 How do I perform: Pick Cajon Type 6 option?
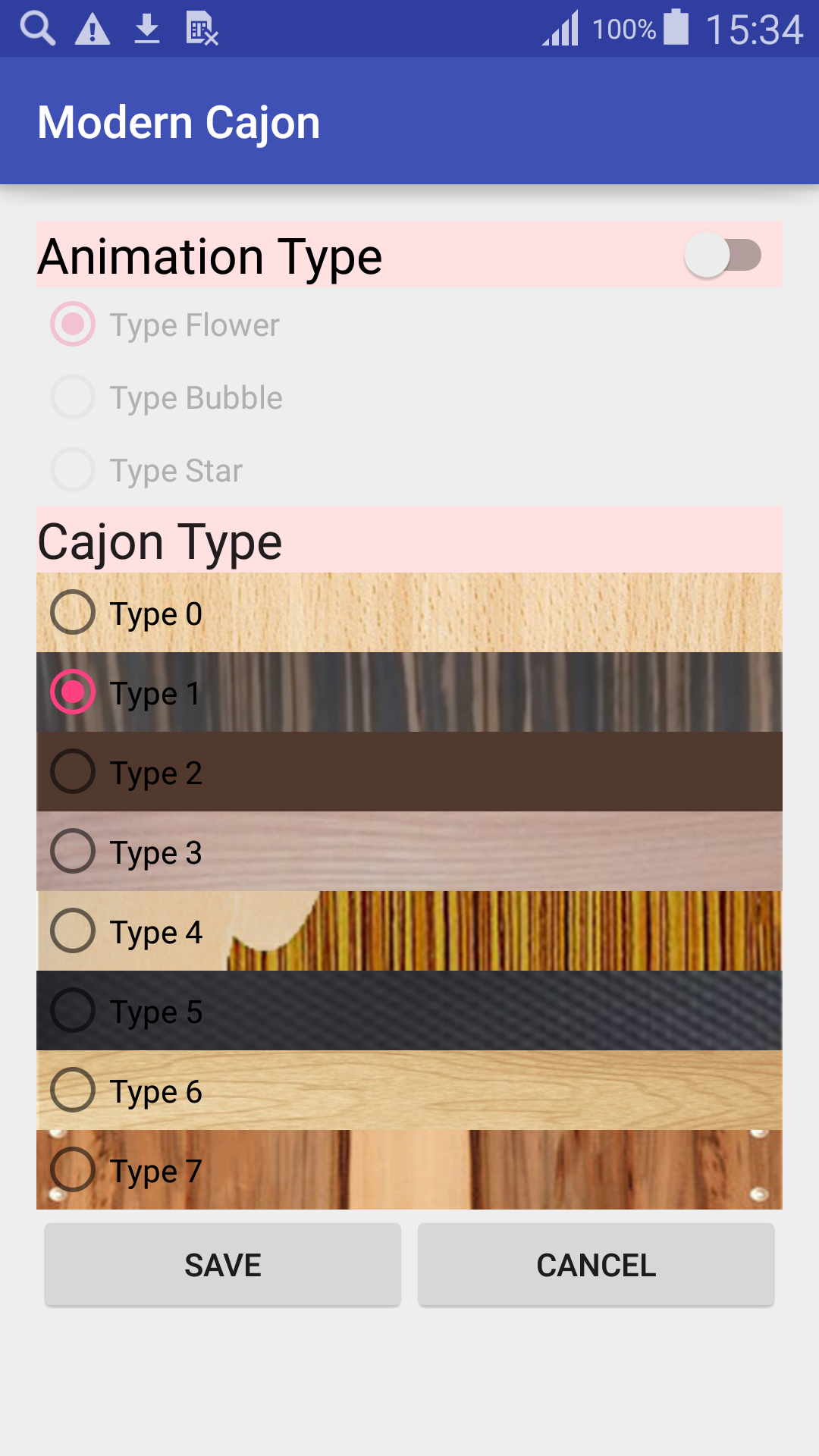click(73, 1090)
